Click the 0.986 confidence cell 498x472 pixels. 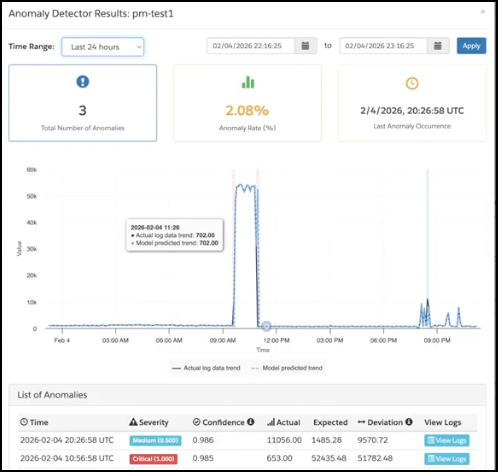click(x=203, y=440)
